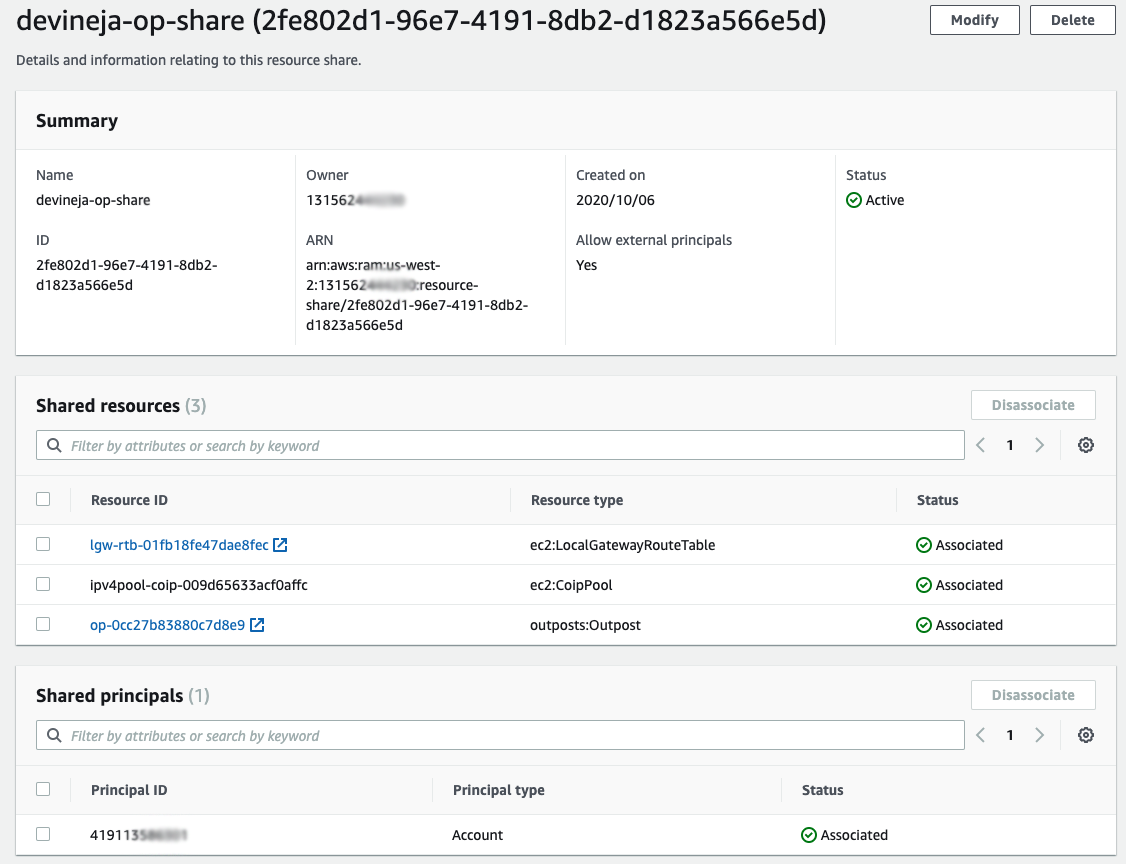
Task: Click the search magnifier in Shared principals filter
Action: click(x=54, y=734)
